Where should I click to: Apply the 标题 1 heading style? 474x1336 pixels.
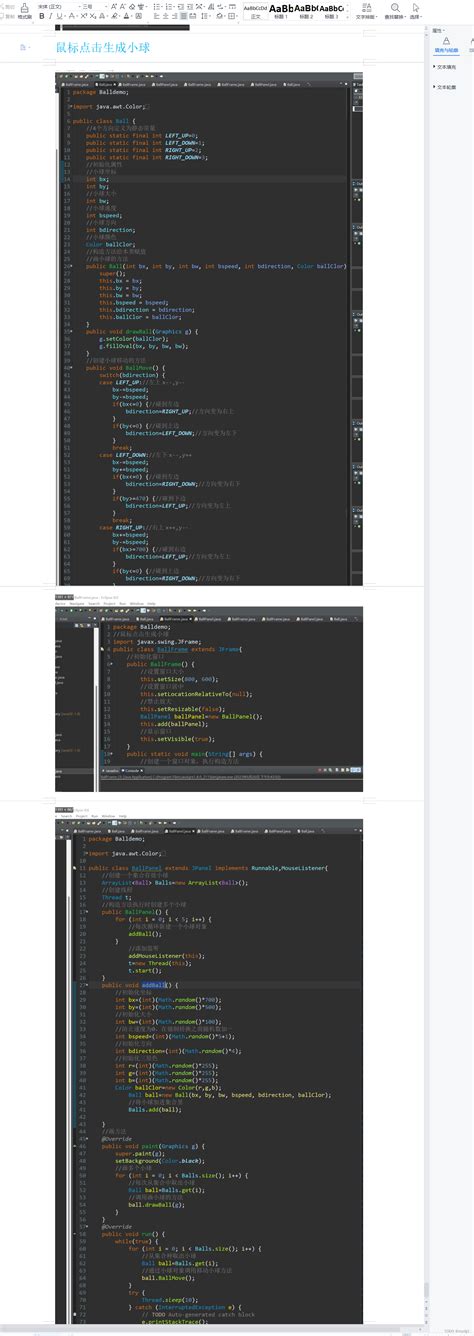(x=282, y=11)
